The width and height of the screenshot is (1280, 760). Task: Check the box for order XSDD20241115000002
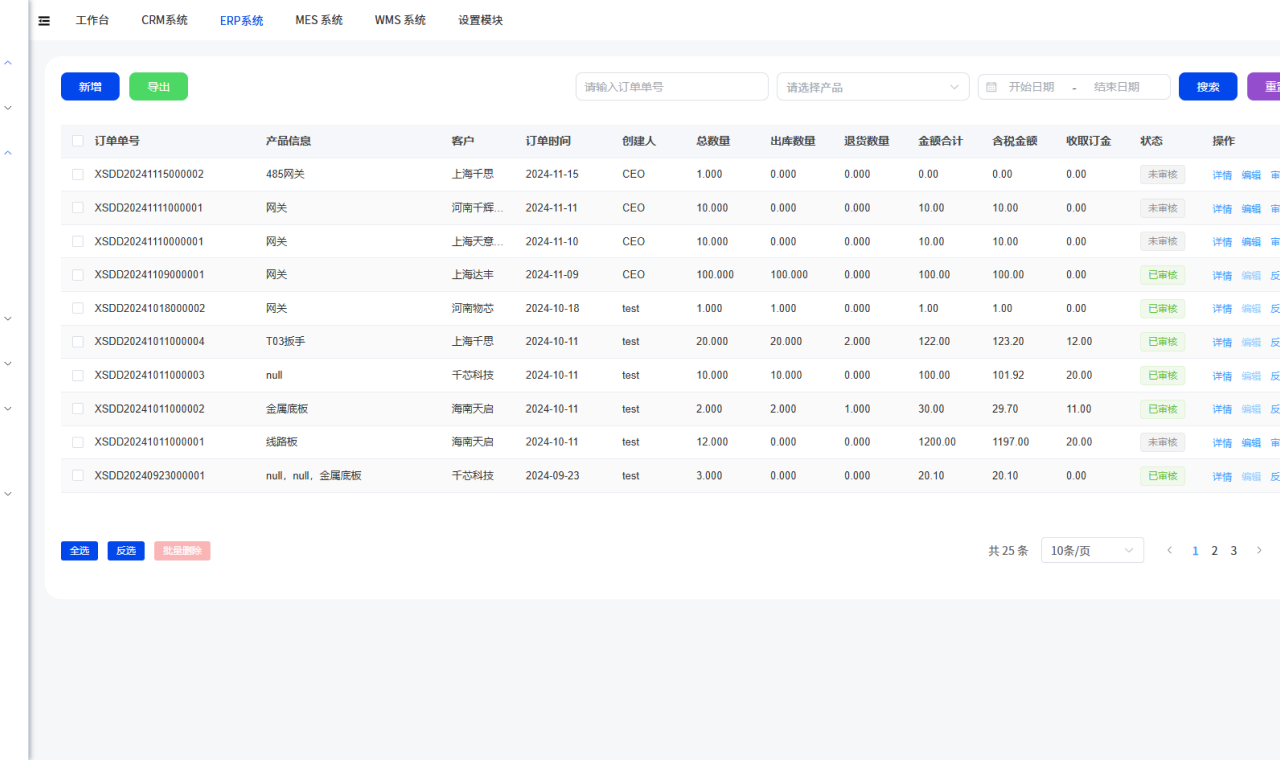click(x=78, y=175)
